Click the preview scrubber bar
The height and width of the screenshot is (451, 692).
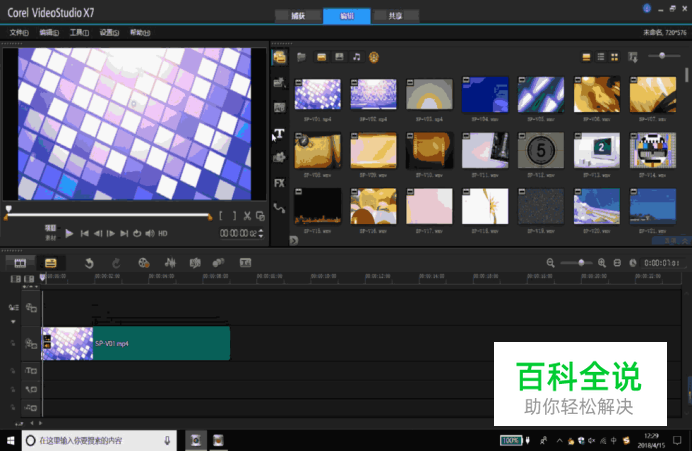(x=108, y=215)
